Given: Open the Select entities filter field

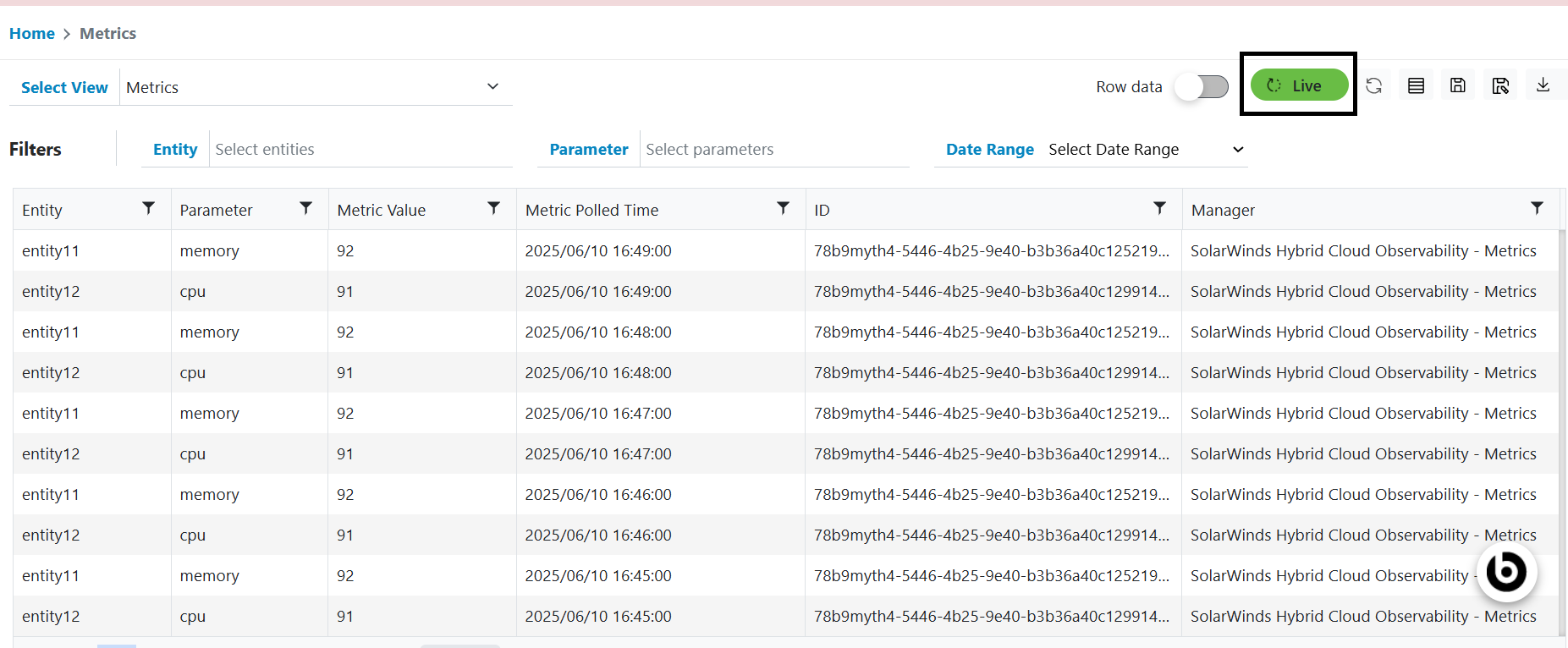Looking at the screenshot, I should pos(361,150).
